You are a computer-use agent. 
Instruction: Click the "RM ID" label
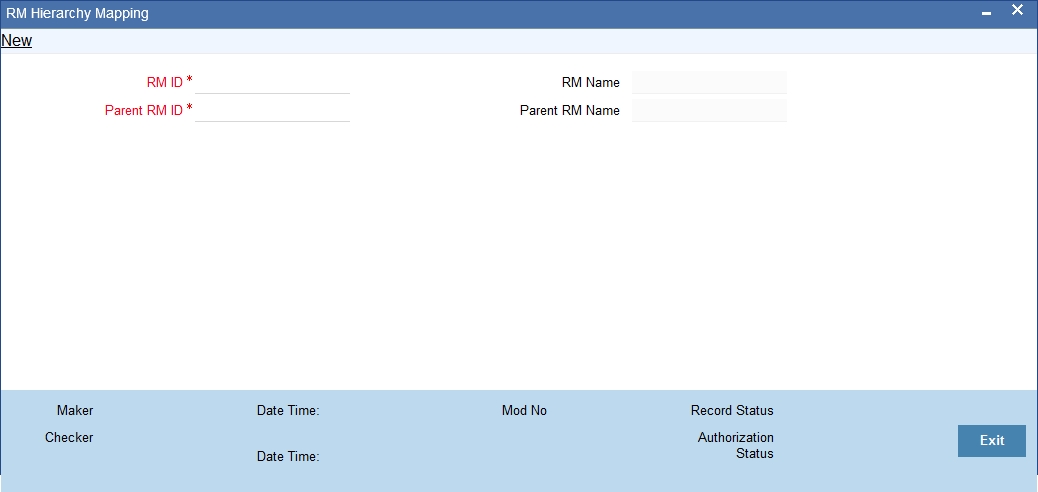pyautogui.click(x=165, y=83)
